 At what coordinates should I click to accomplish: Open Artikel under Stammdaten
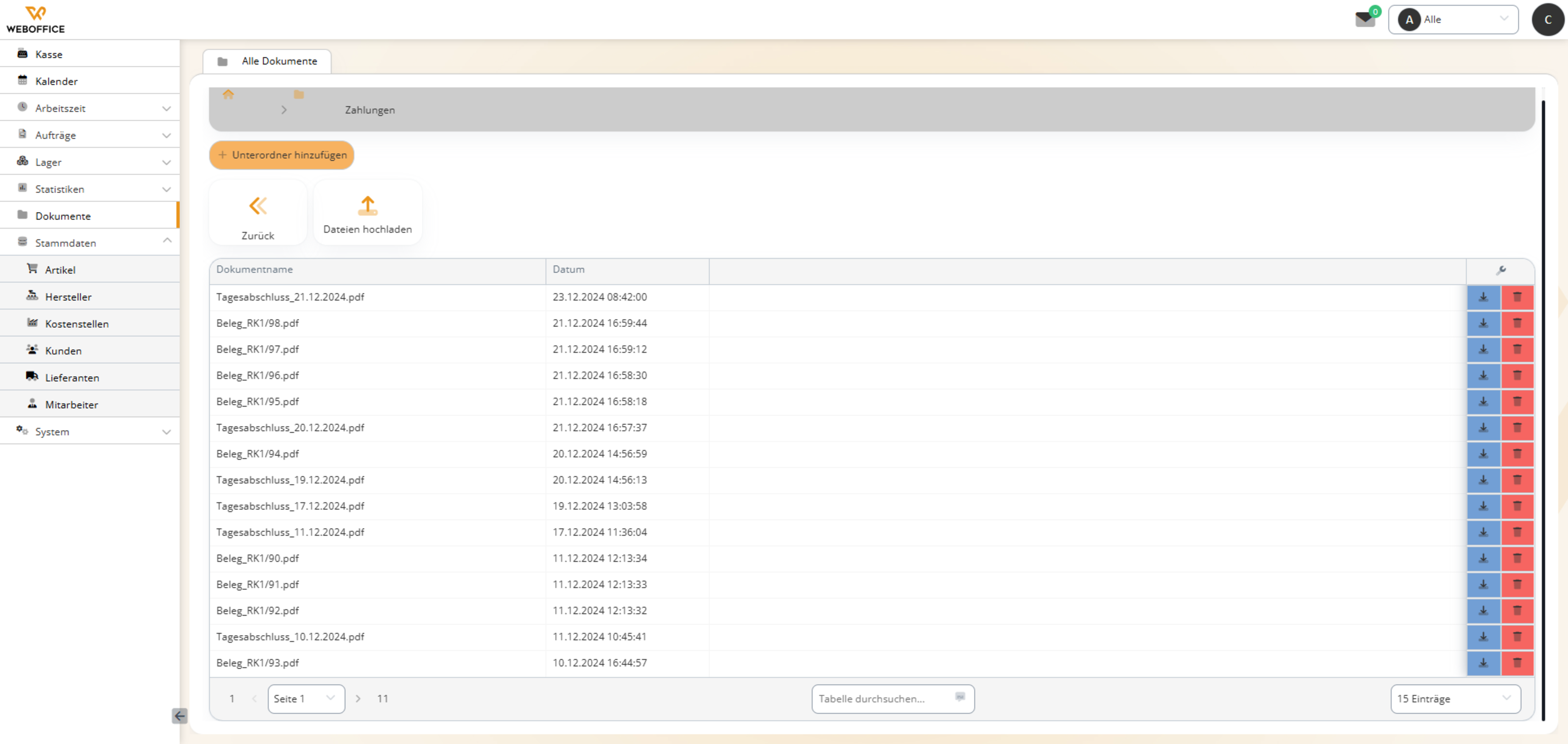90,269
